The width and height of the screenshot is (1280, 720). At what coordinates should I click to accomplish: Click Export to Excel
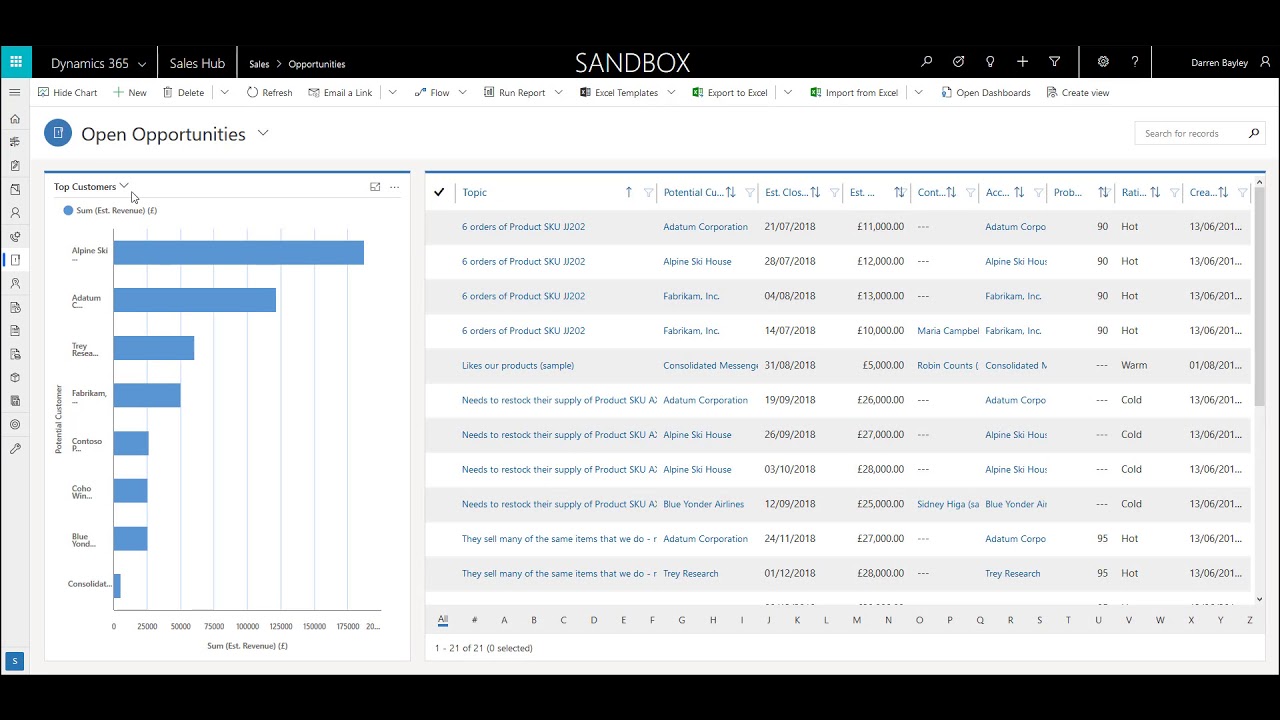point(730,92)
